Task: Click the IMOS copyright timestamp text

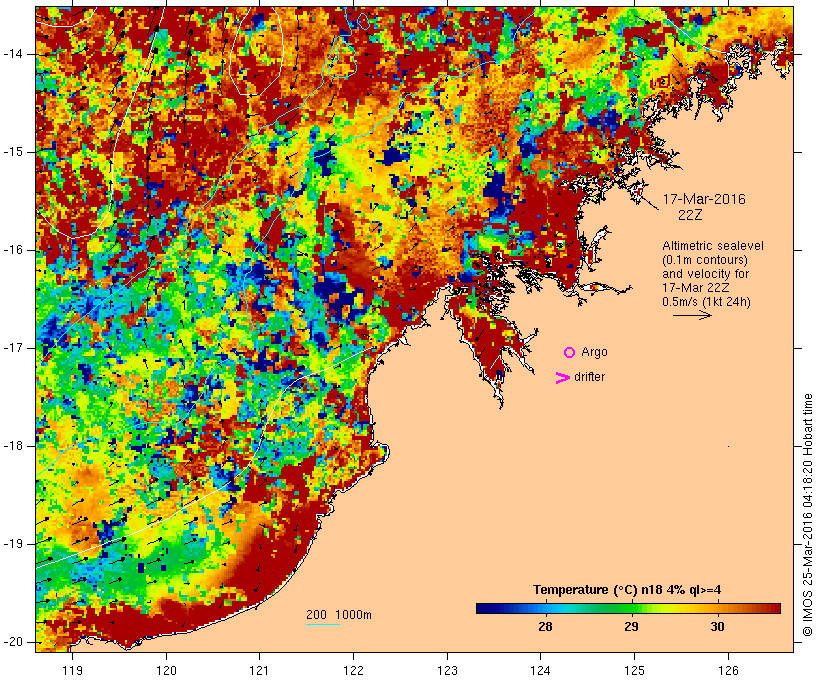Action: pyautogui.click(x=808, y=515)
